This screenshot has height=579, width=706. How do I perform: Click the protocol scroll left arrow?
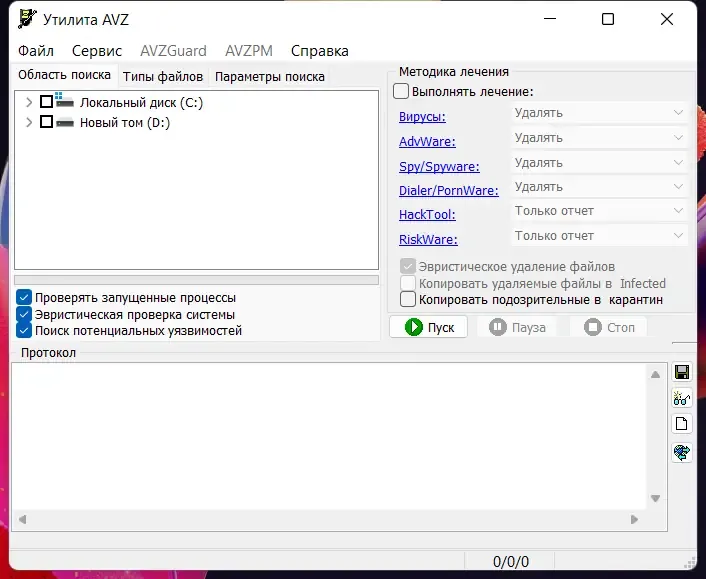[23, 520]
